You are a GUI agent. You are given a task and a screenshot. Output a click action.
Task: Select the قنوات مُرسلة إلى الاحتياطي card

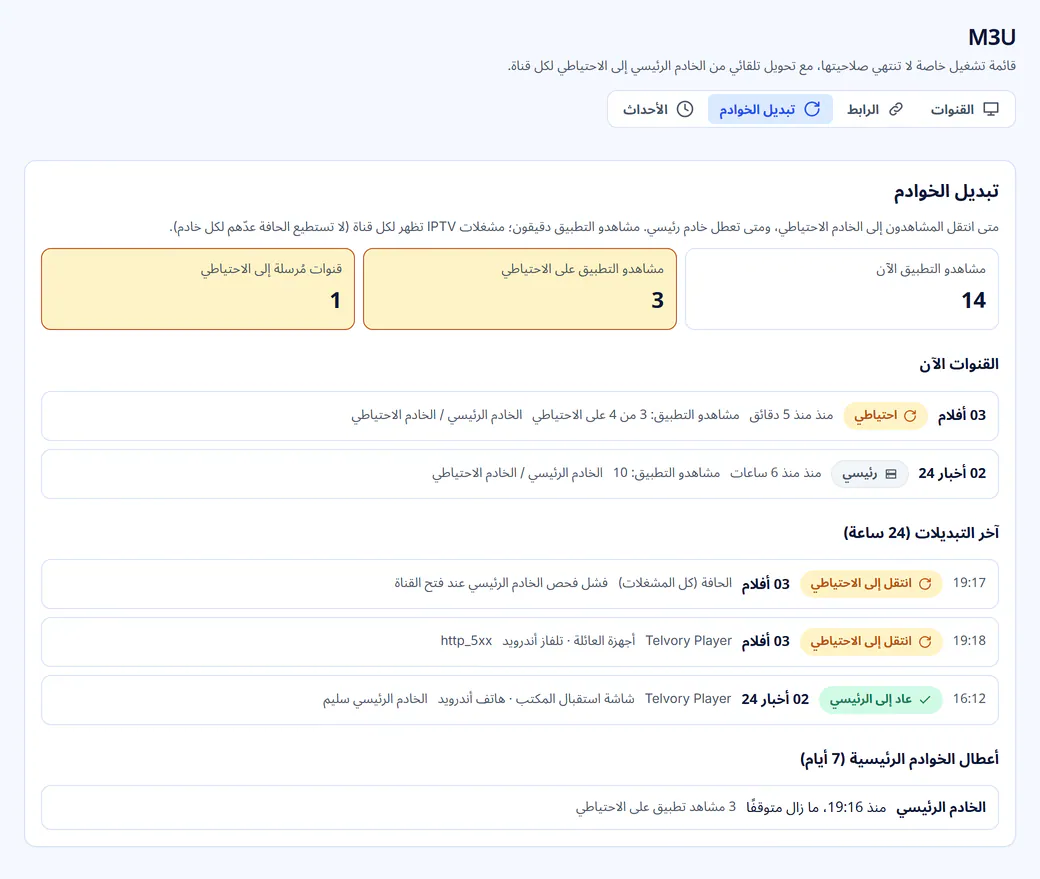198,289
